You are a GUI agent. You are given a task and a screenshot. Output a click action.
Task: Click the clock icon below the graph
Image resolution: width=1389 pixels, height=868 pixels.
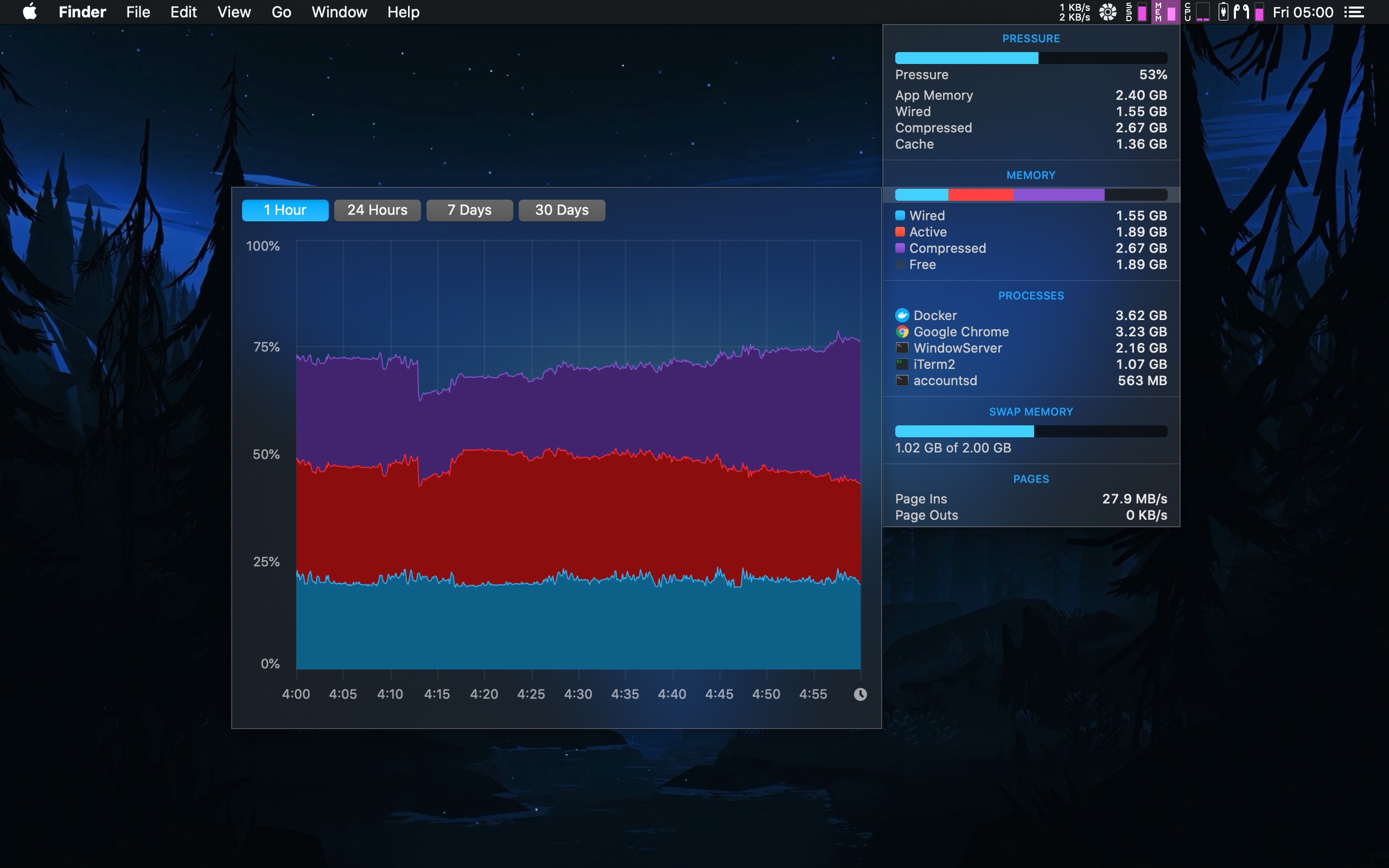point(860,694)
